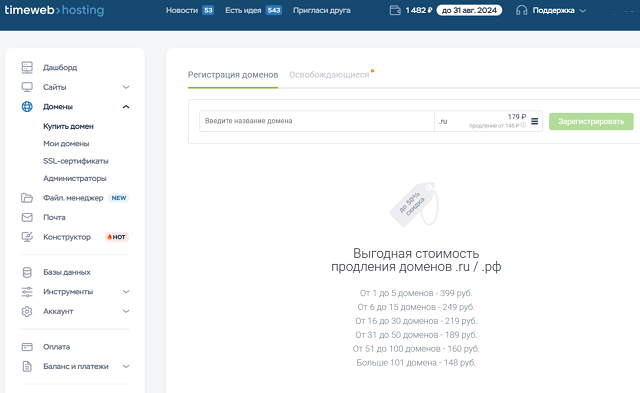The width and height of the screenshot is (640, 393).
Task: Click text Больше 101 домена - 148 руб.
Action: tap(416, 362)
